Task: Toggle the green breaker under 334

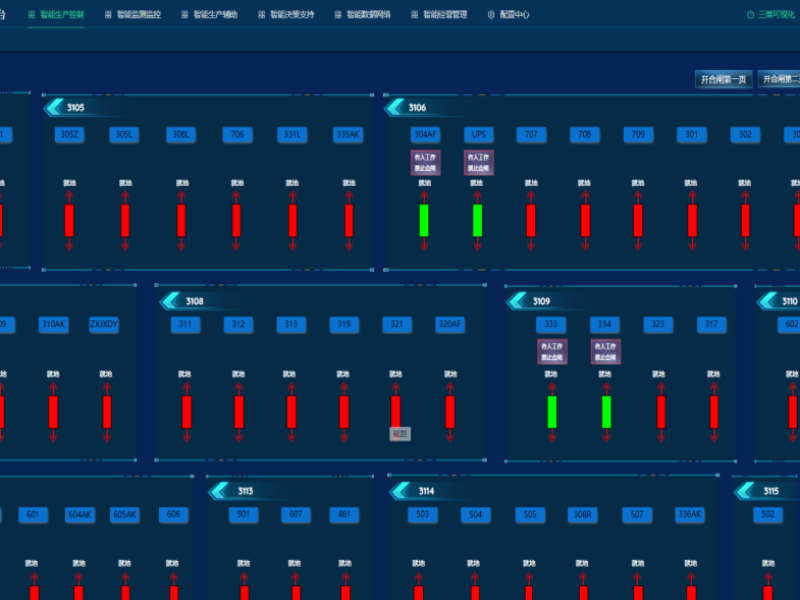Action: tap(606, 411)
